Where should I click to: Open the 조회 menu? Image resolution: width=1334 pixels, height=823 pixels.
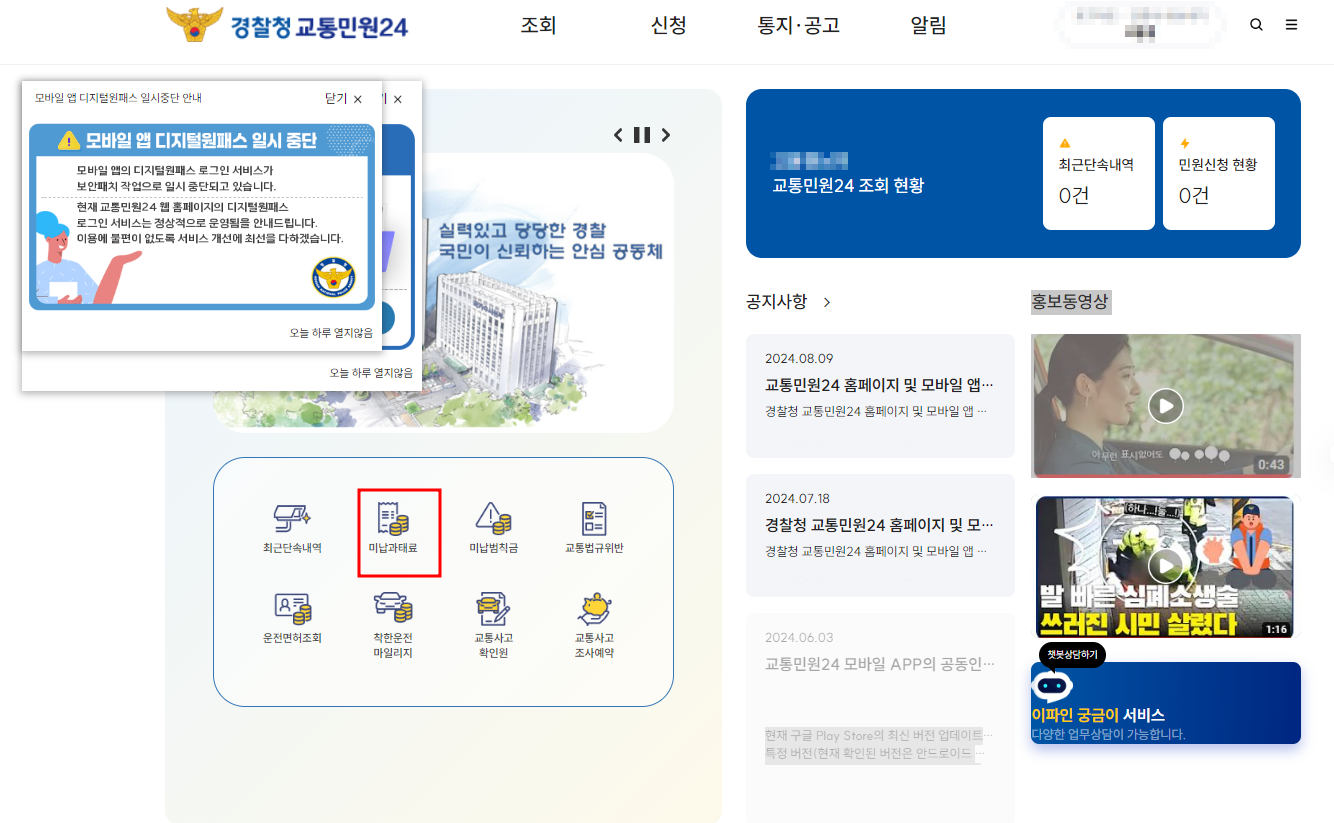[x=538, y=26]
